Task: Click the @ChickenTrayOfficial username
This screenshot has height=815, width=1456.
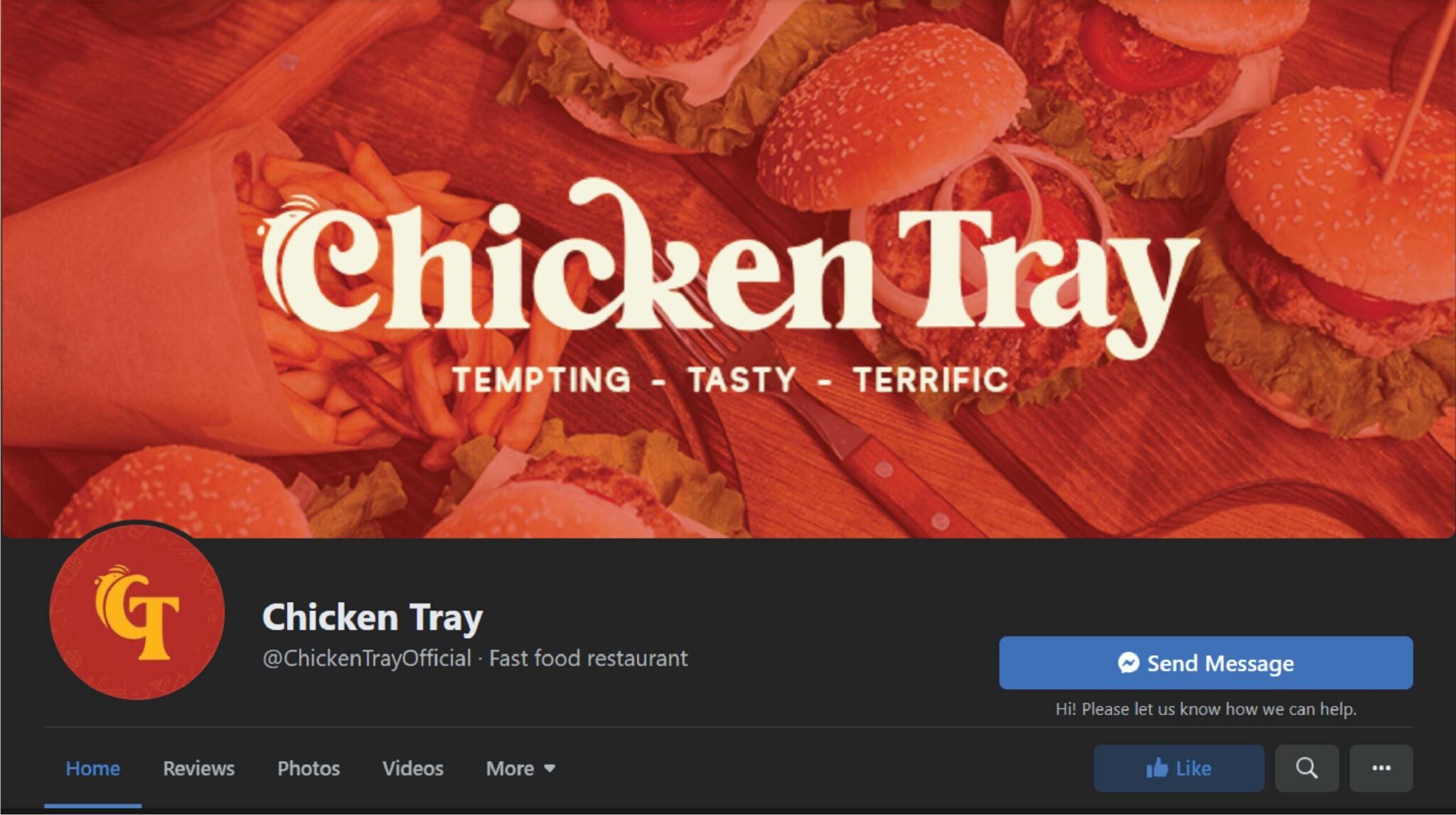Action: click(x=367, y=659)
